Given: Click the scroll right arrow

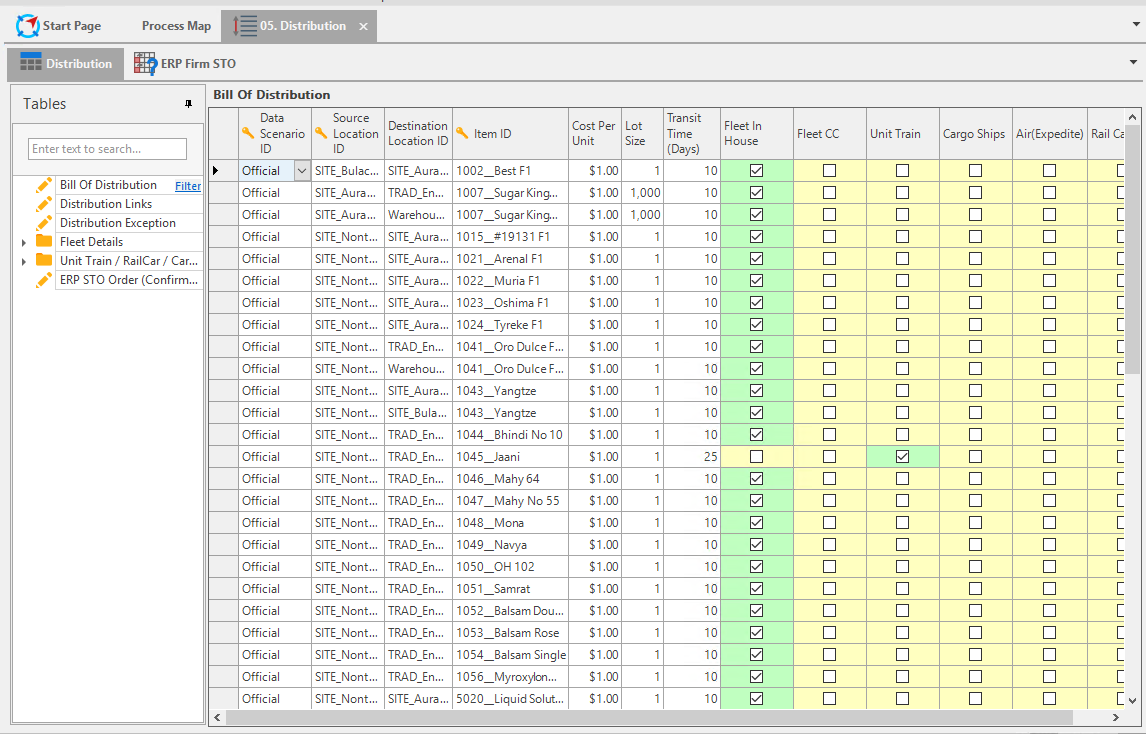Looking at the screenshot, I should (x=1116, y=717).
